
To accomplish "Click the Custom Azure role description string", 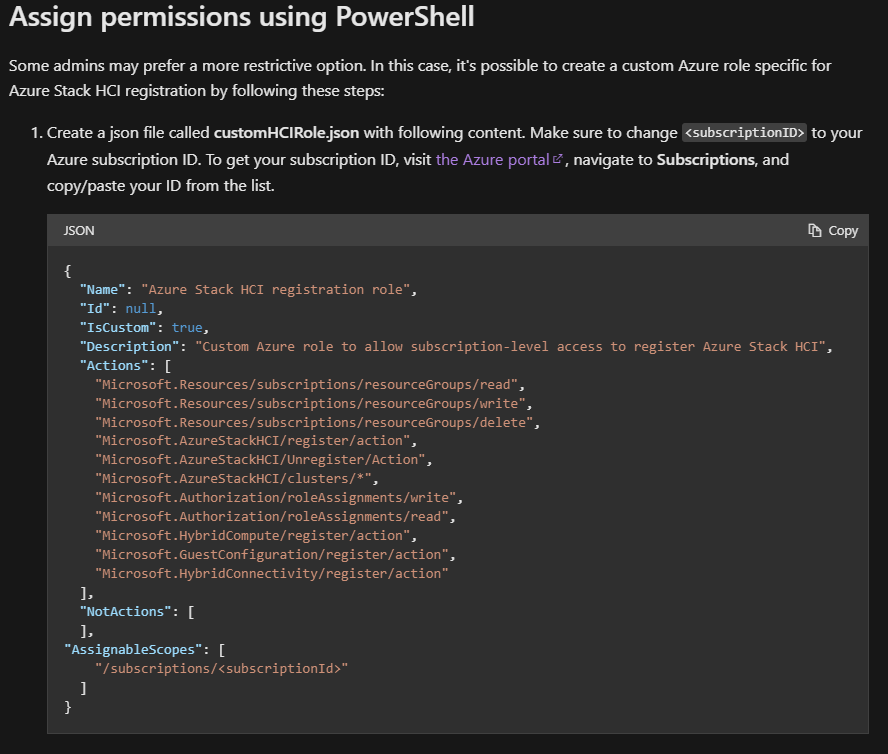I will click(510, 347).
